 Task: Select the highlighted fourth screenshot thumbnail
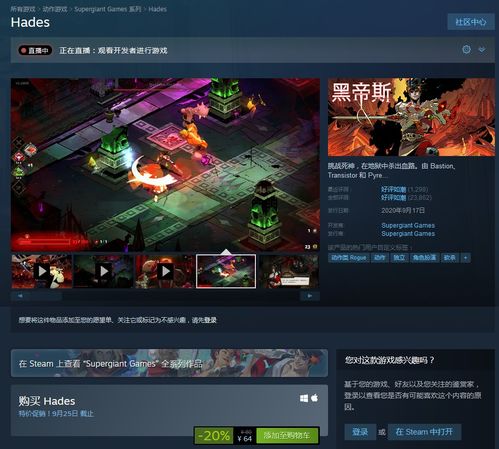pos(226,271)
